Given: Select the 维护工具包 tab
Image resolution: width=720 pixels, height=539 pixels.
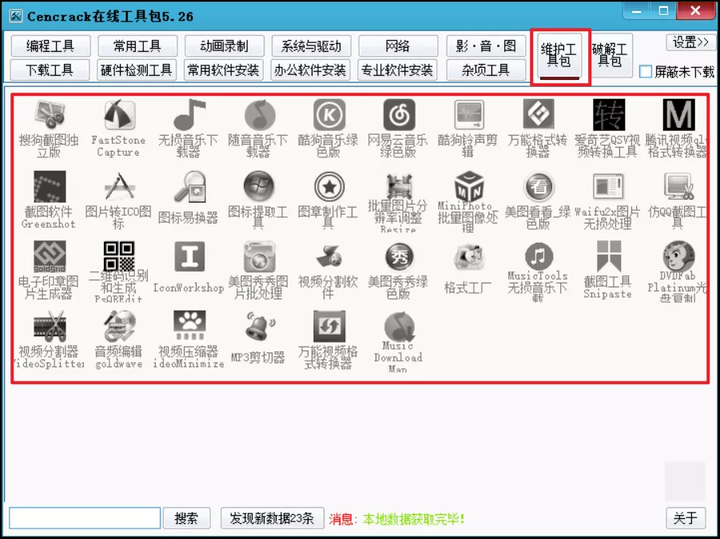Looking at the screenshot, I should 559,56.
